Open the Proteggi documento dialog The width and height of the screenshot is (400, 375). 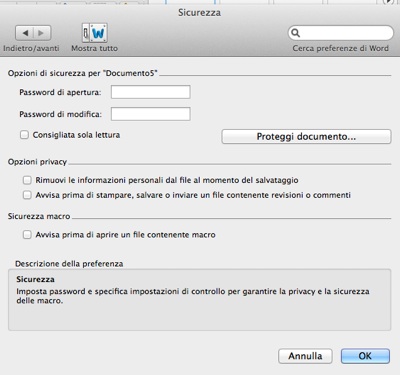(x=306, y=137)
